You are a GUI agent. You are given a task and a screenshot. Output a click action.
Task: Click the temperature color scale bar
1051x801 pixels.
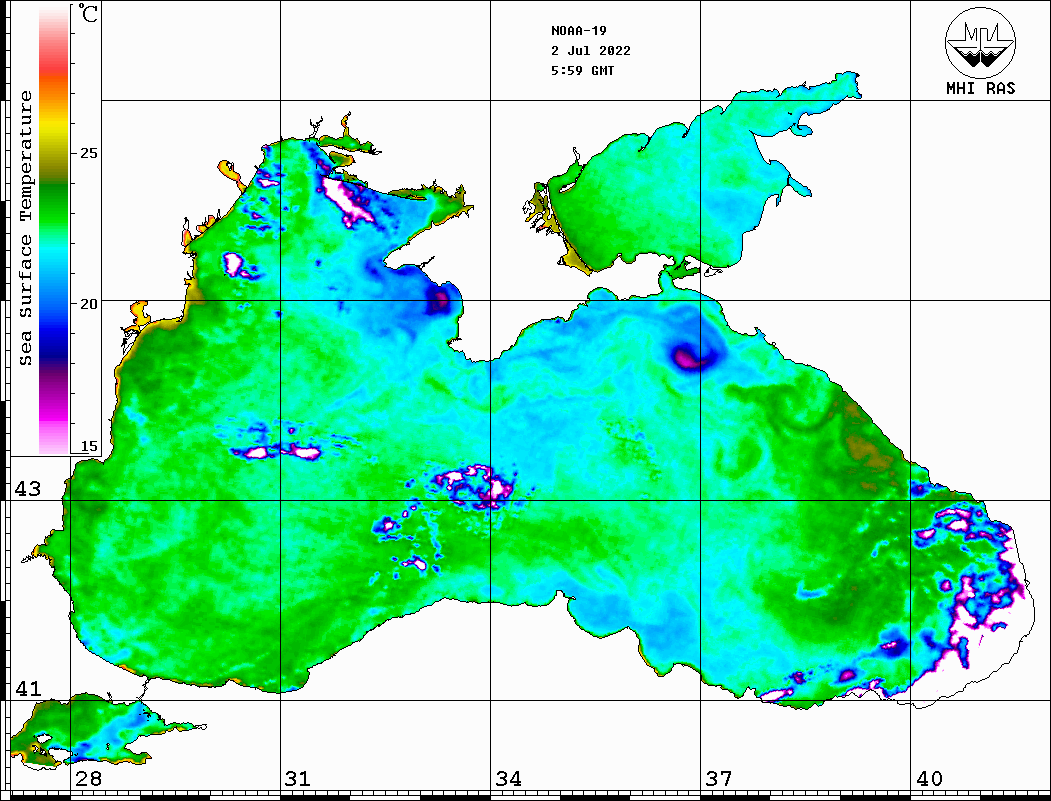[x=54, y=230]
